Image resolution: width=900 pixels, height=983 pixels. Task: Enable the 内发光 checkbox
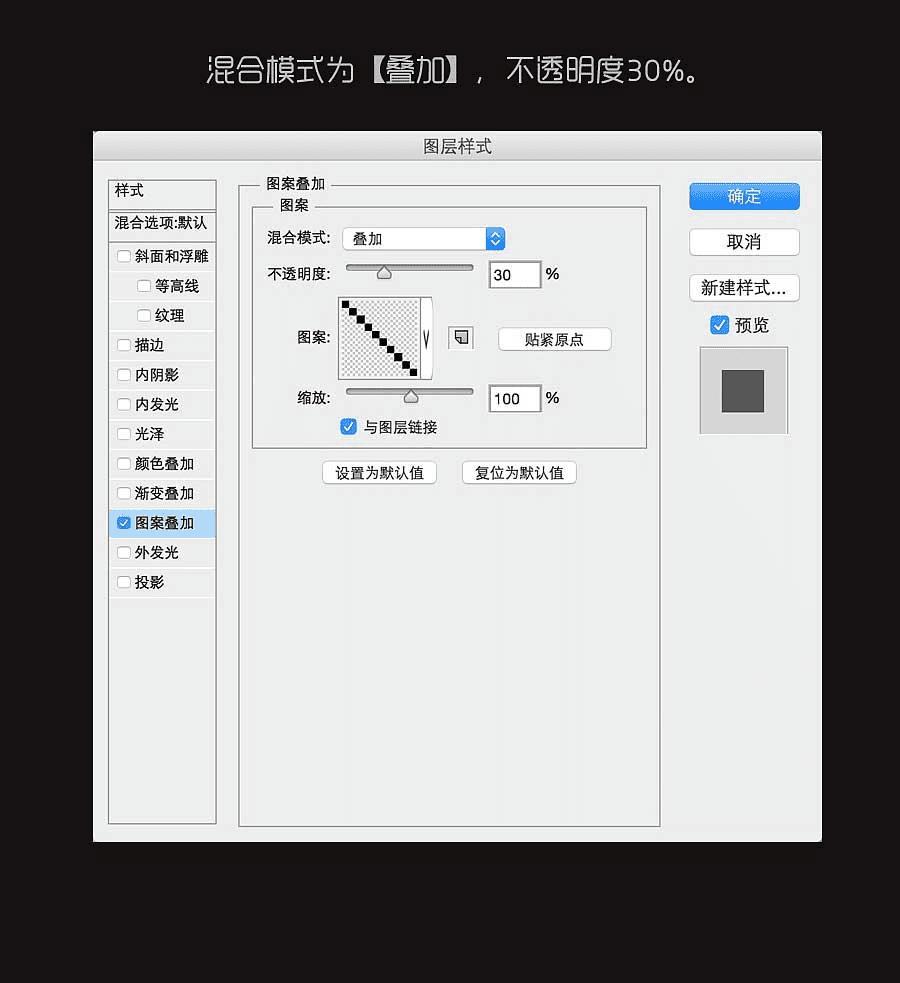124,404
